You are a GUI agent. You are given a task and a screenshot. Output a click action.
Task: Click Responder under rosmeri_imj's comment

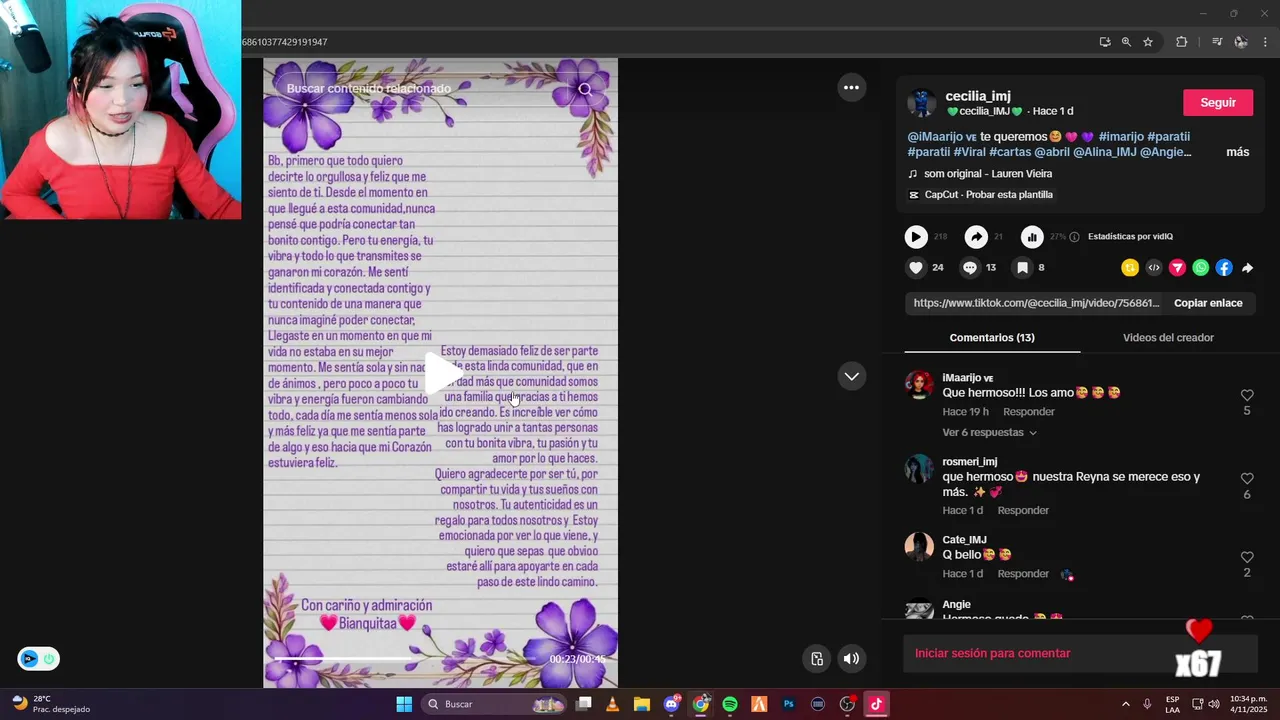(1023, 511)
